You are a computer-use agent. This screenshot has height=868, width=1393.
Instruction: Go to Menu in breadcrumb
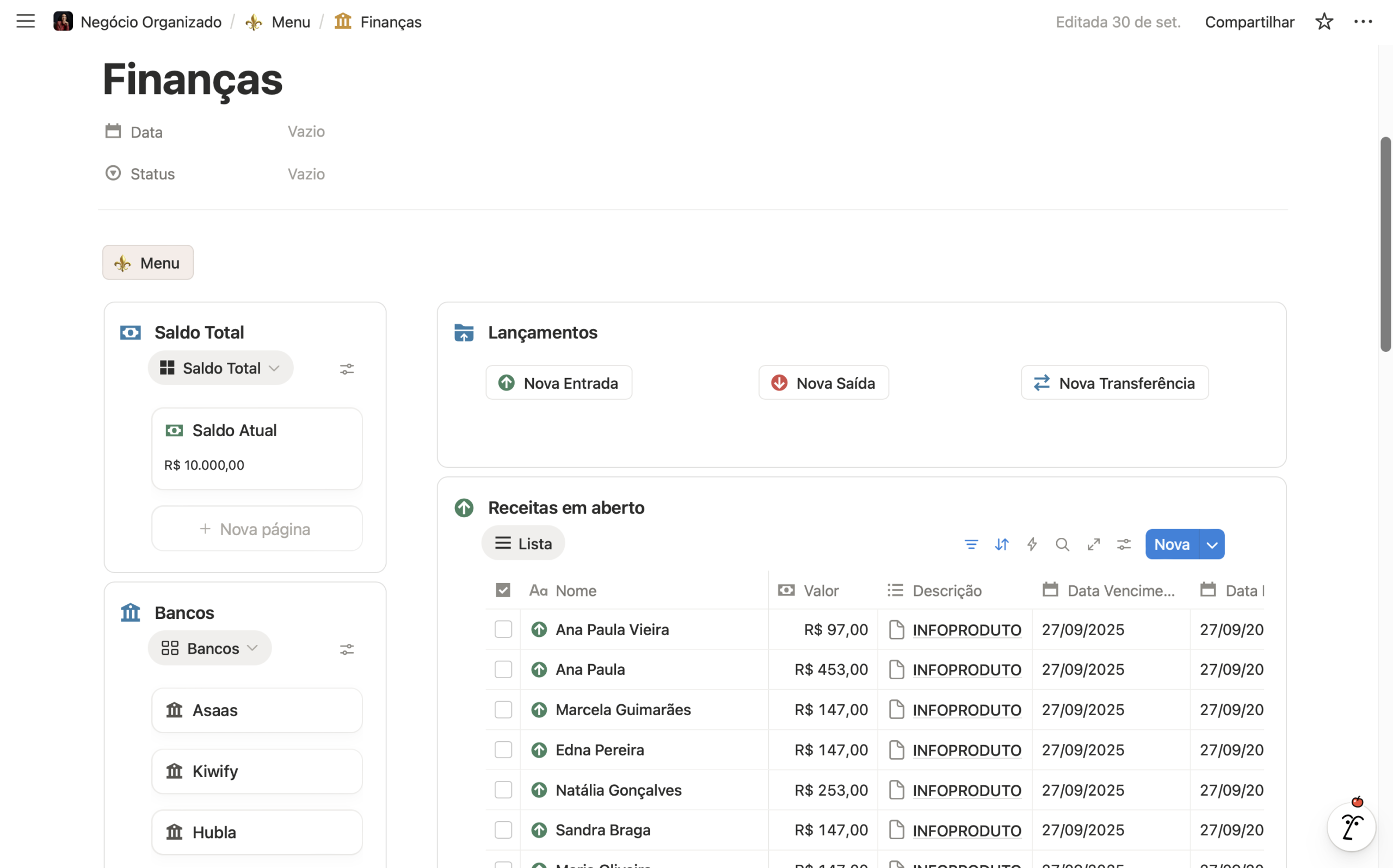pyautogui.click(x=290, y=22)
